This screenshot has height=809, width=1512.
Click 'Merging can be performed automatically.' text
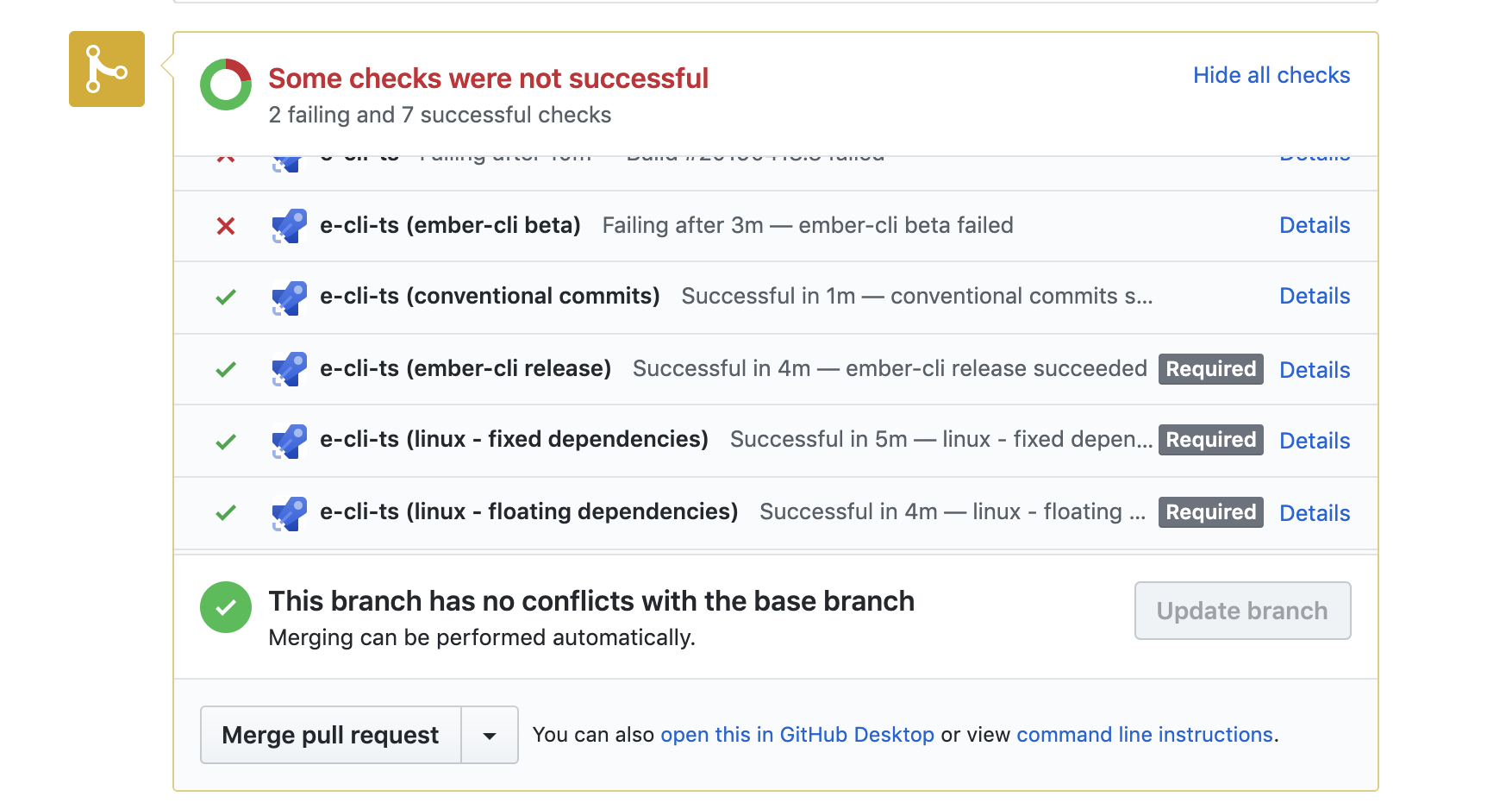[482, 637]
